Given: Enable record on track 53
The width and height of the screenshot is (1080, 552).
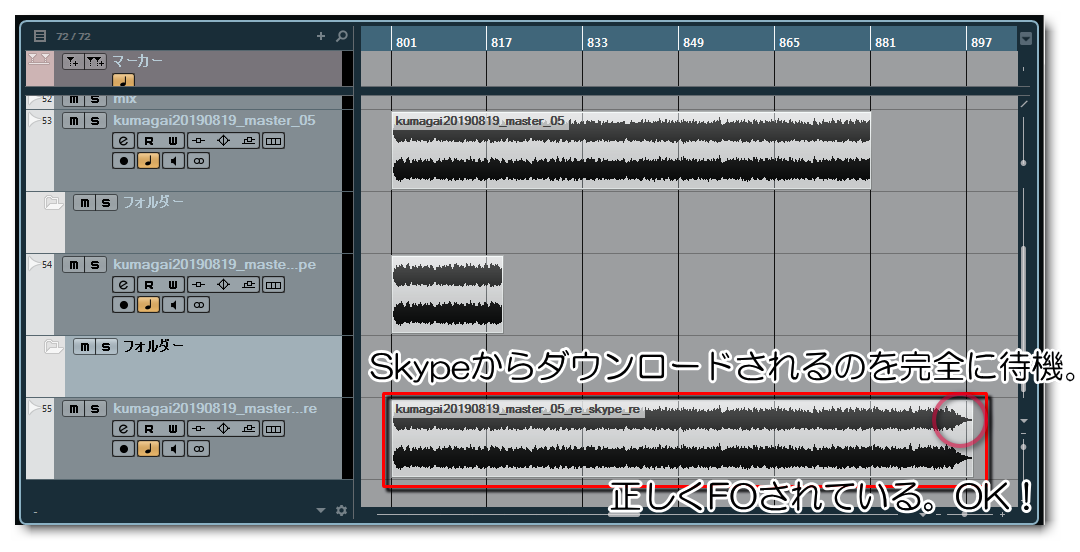Looking at the screenshot, I should click(x=123, y=161).
